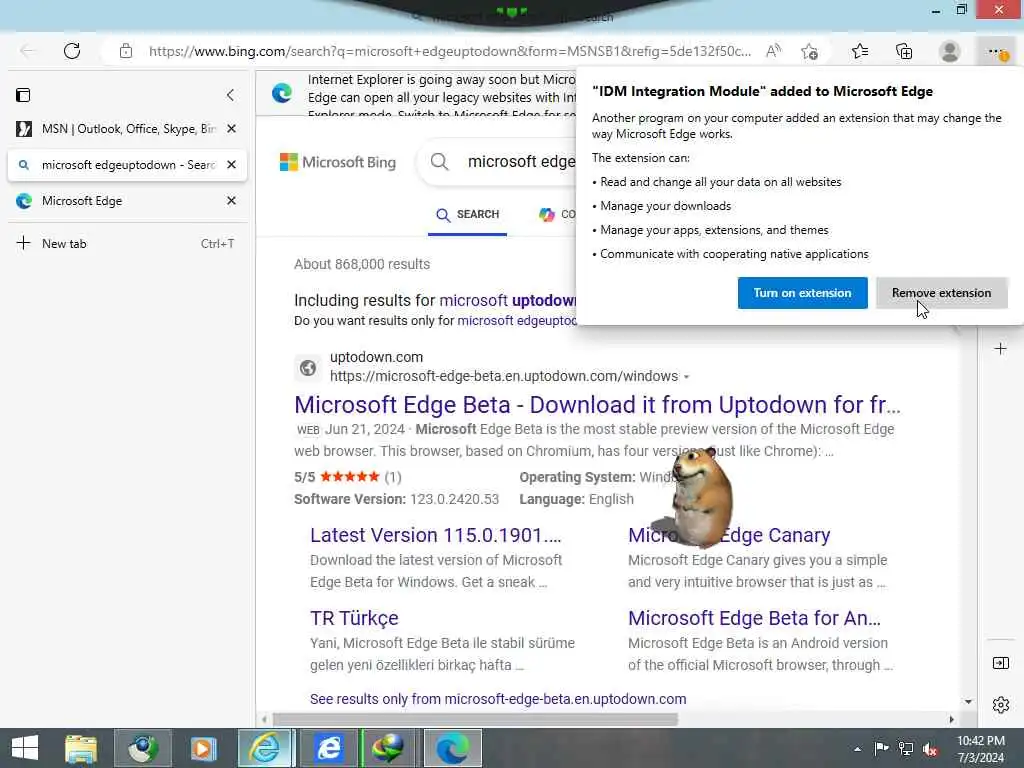Click the hide sidebar panel icon
Image resolution: width=1024 pixels, height=768 pixels.
pos(1000,664)
